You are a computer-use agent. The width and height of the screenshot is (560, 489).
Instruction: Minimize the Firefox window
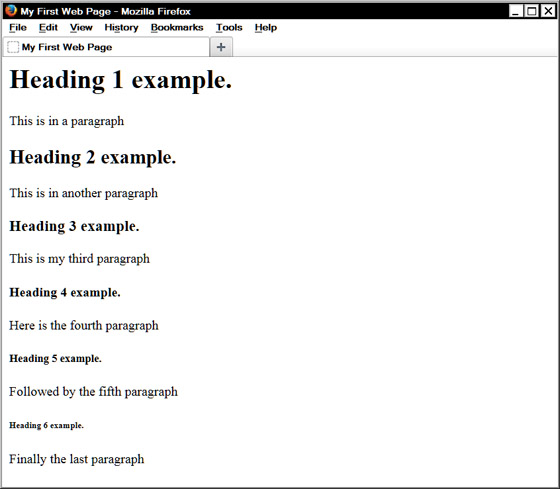pyautogui.click(x=515, y=11)
